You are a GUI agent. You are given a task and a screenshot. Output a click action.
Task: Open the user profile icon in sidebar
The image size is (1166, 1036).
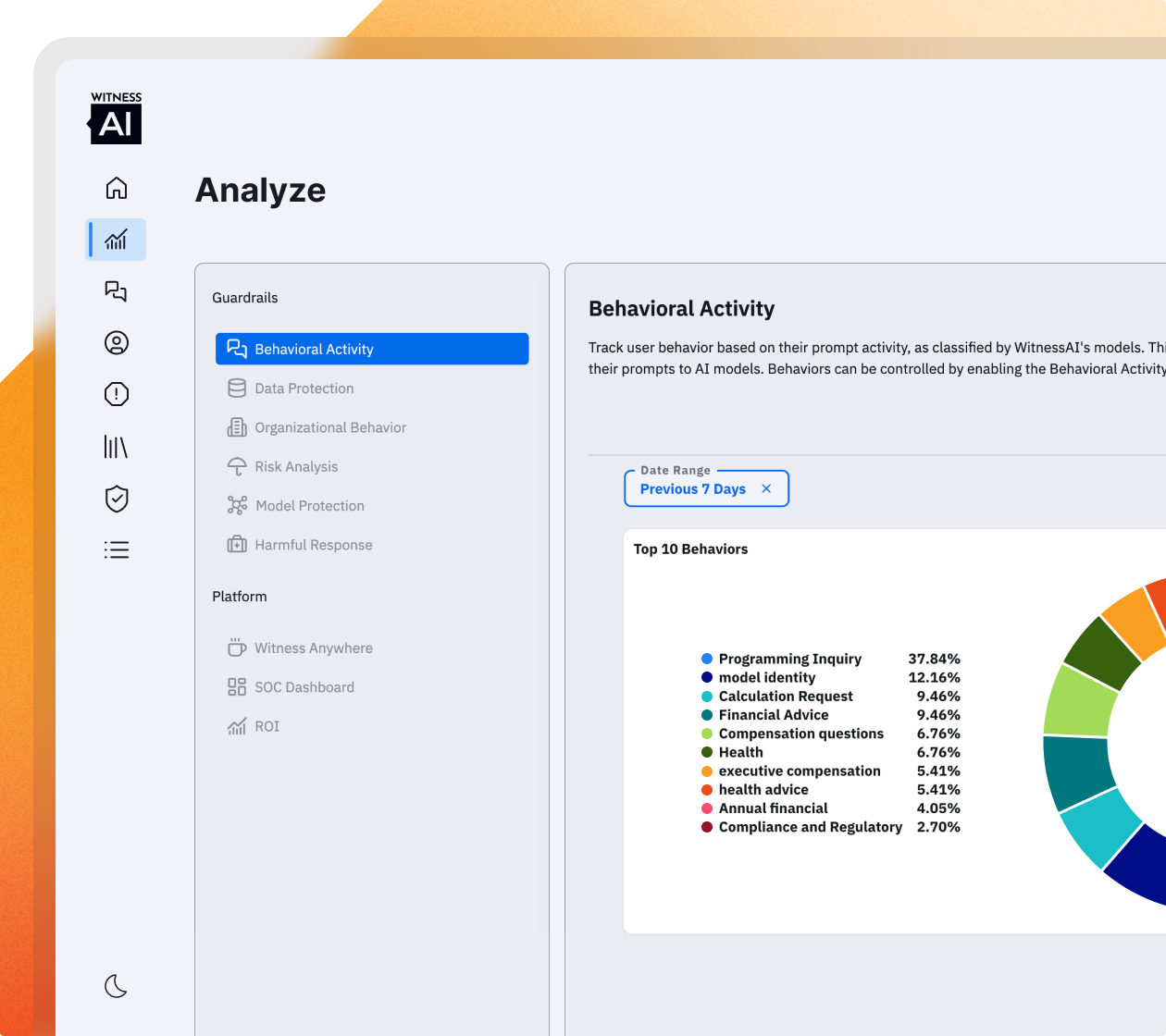pyautogui.click(x=117, y=343)
